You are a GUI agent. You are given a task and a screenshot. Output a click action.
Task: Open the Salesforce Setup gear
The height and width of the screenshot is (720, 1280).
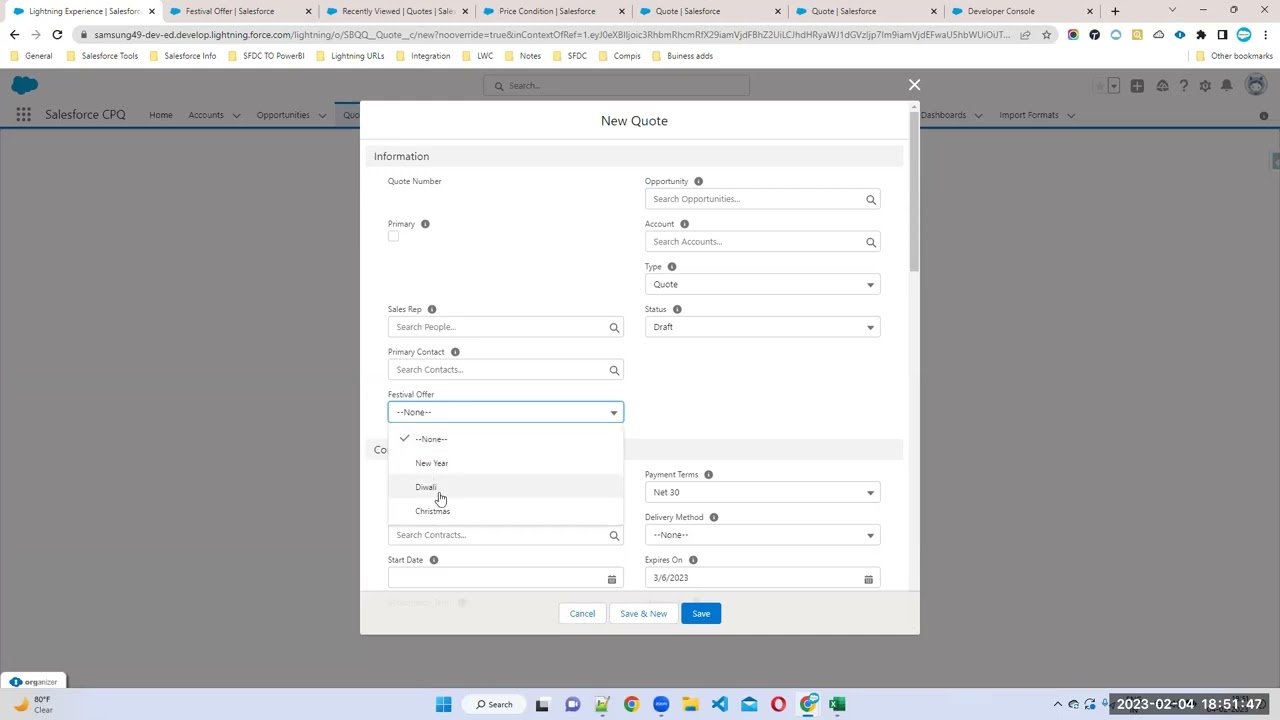1205,86
